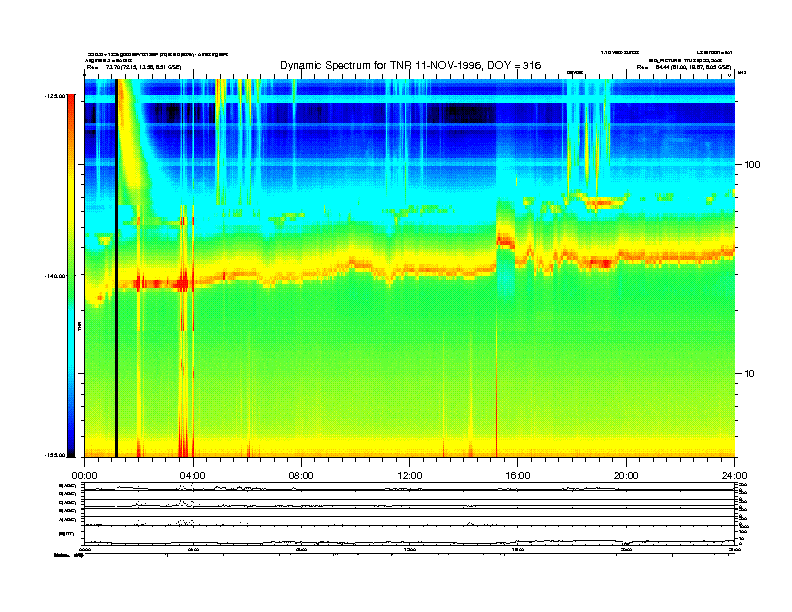Click the 24:00 time axis label
The width and height of the screenshot is (792, 612).
click(x=734, y=475)
